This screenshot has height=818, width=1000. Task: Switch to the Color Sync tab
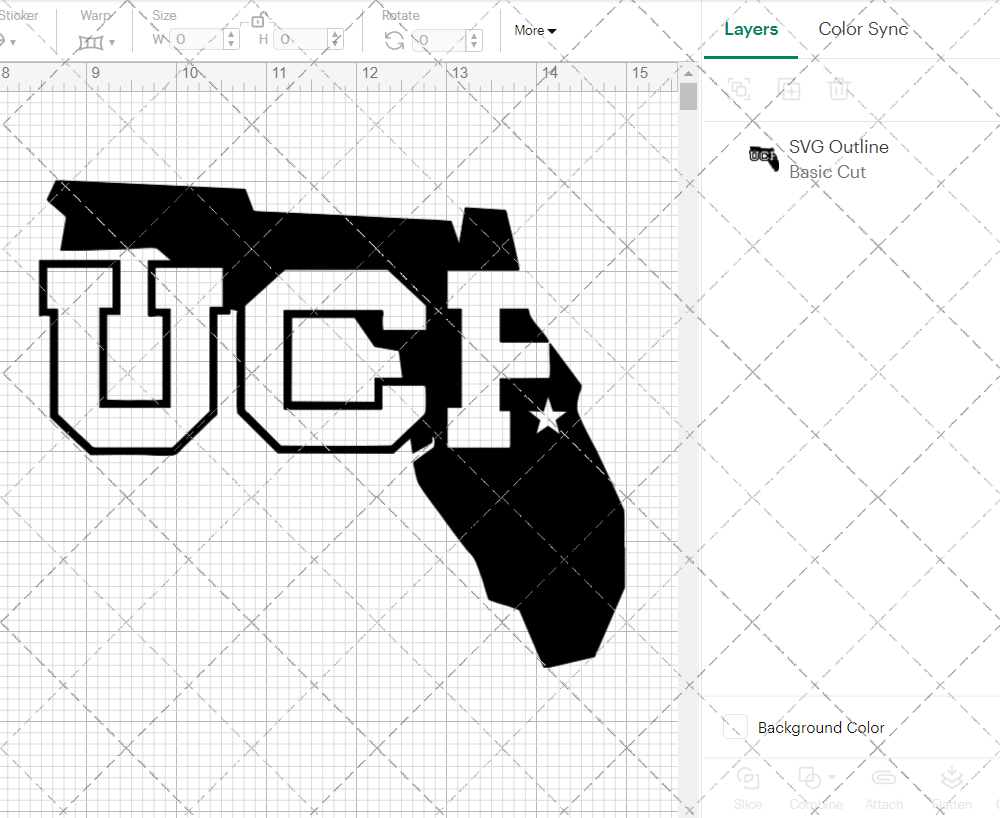(862, 29)
